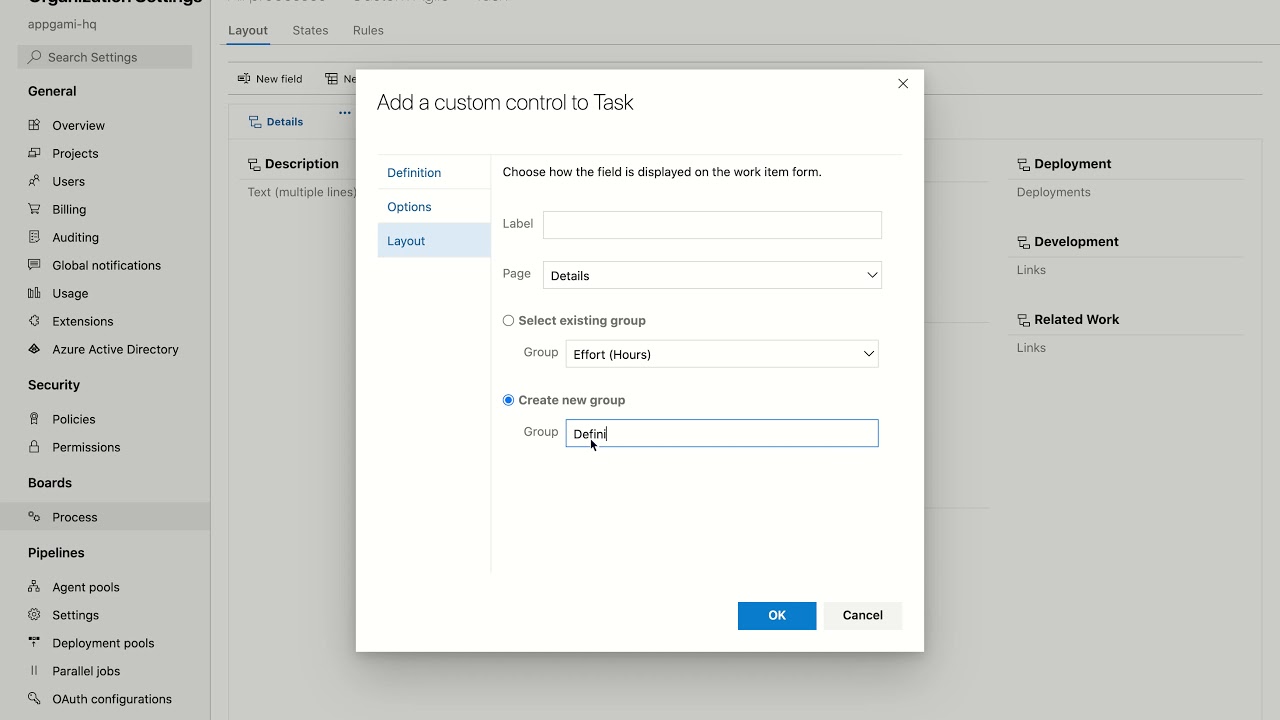
Task: Click the Process gears icon
Action: click(34, 517)
